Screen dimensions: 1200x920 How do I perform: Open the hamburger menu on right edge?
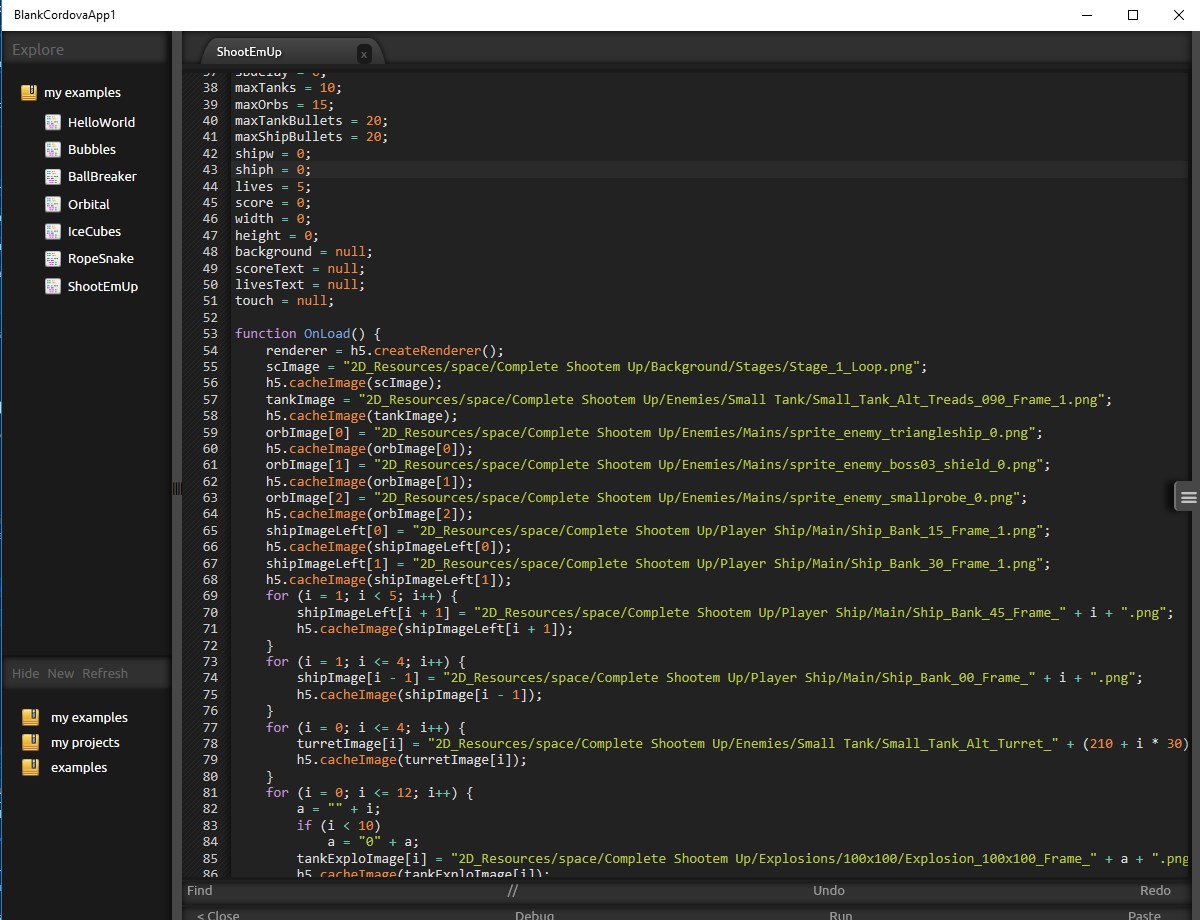[1187, 497]
